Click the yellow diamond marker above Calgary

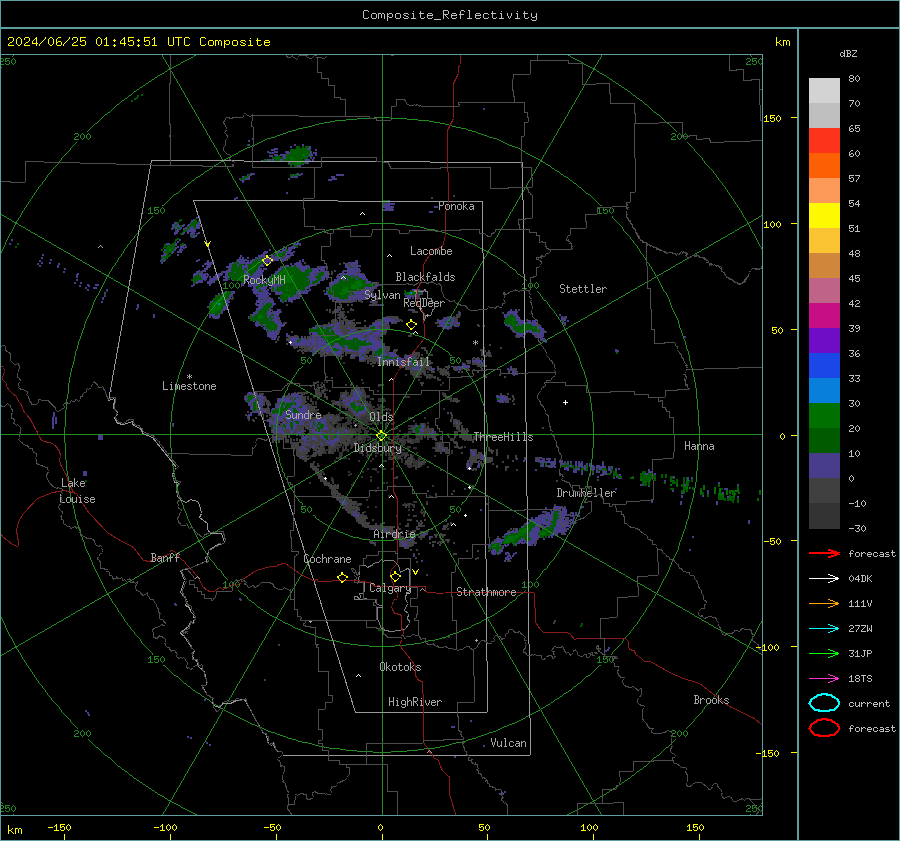395,576
